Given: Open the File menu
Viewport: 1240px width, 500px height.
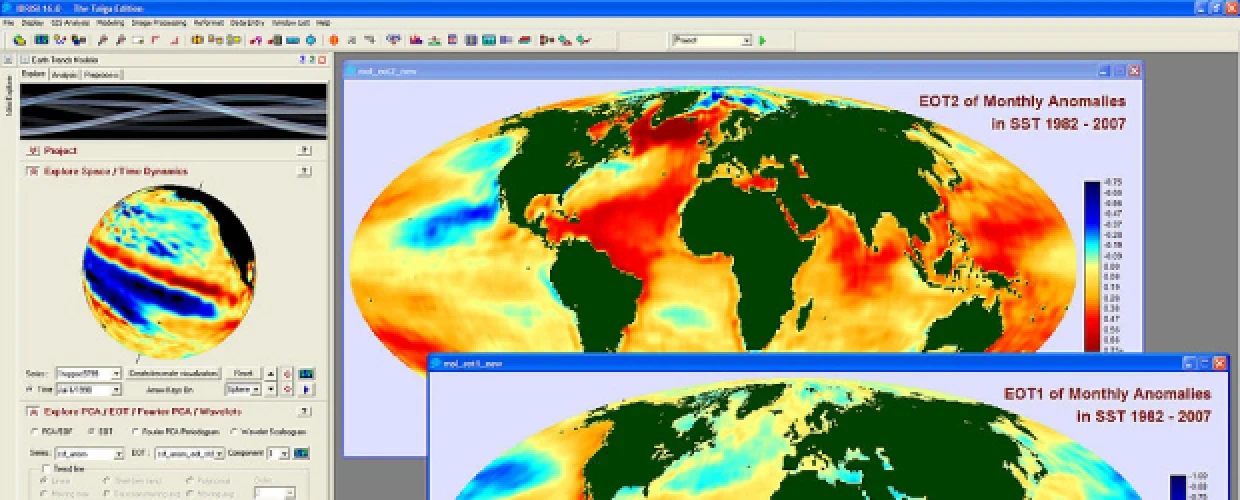Looking at the screenshot, I should tap(8, 22).
